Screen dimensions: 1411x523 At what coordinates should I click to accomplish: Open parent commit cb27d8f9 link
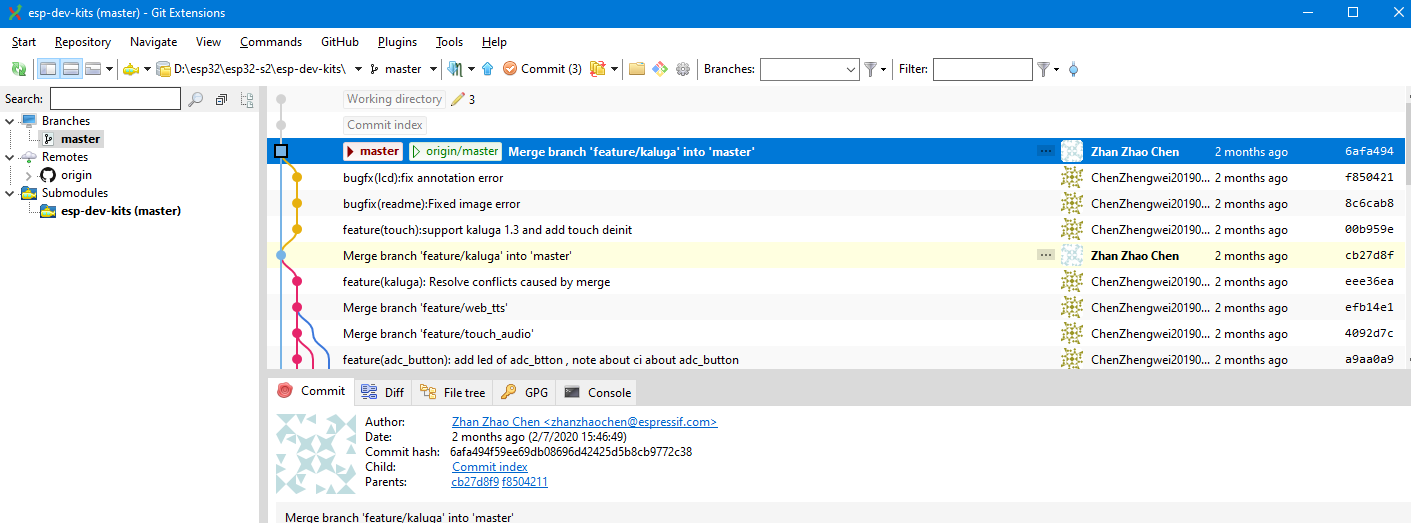[x=475, y=482]
